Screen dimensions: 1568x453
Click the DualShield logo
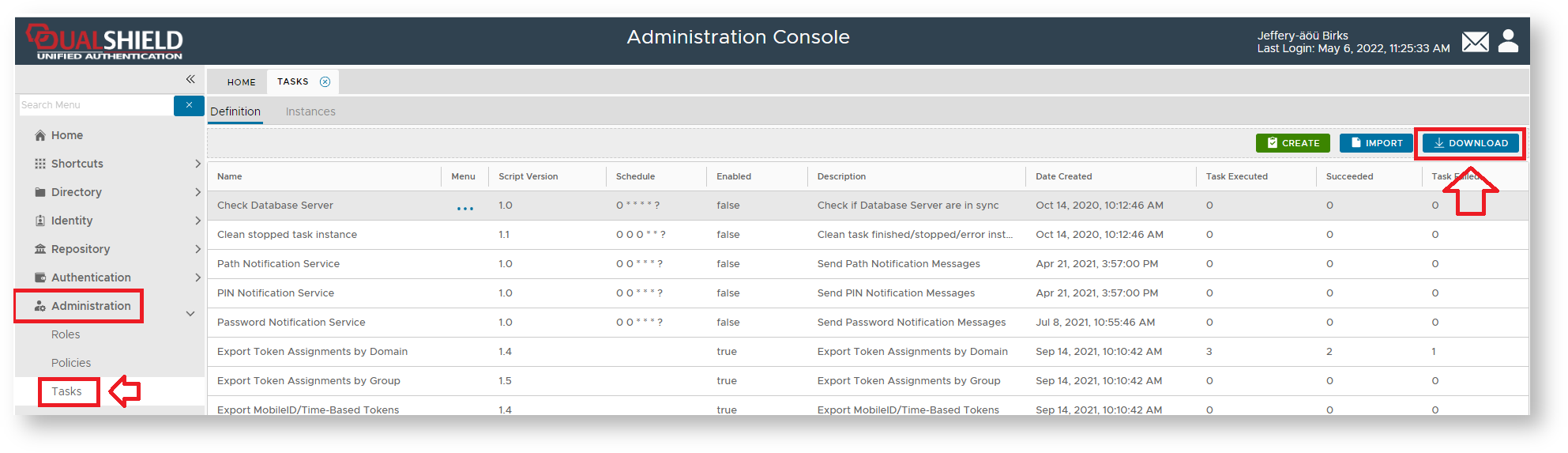[106, 41]
